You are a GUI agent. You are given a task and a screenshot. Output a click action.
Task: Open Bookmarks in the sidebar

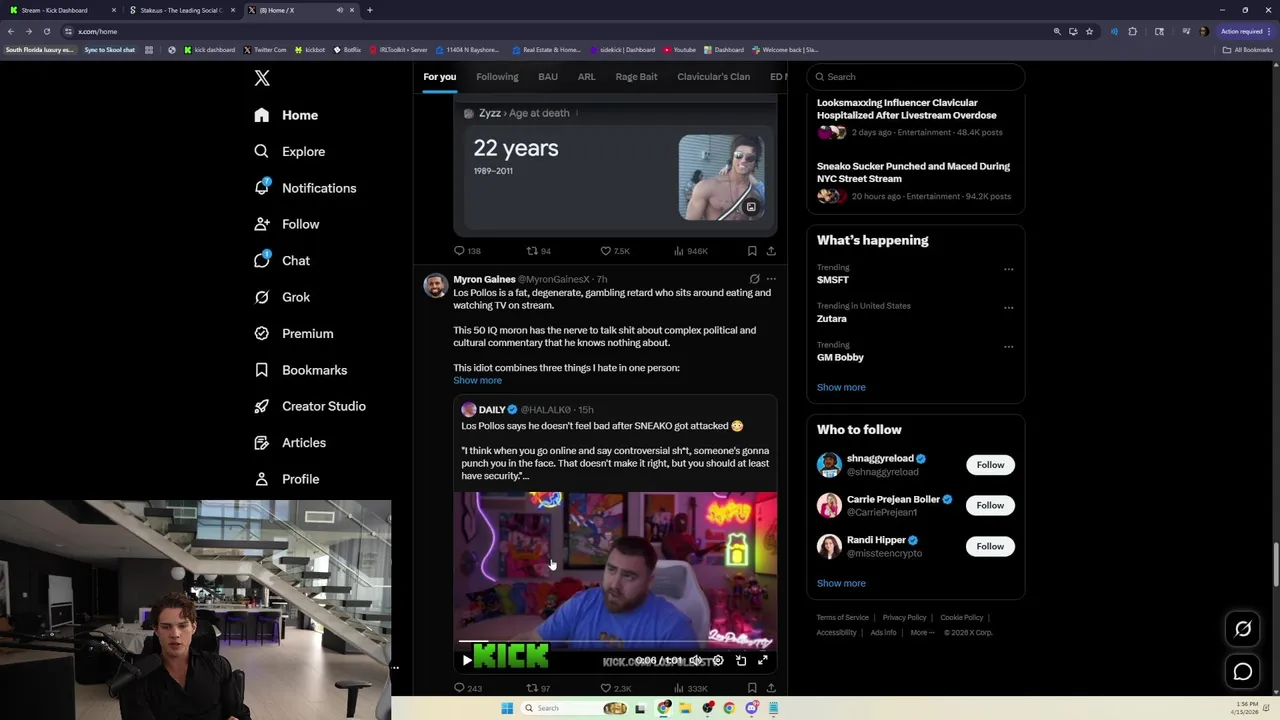coord(300,370)
